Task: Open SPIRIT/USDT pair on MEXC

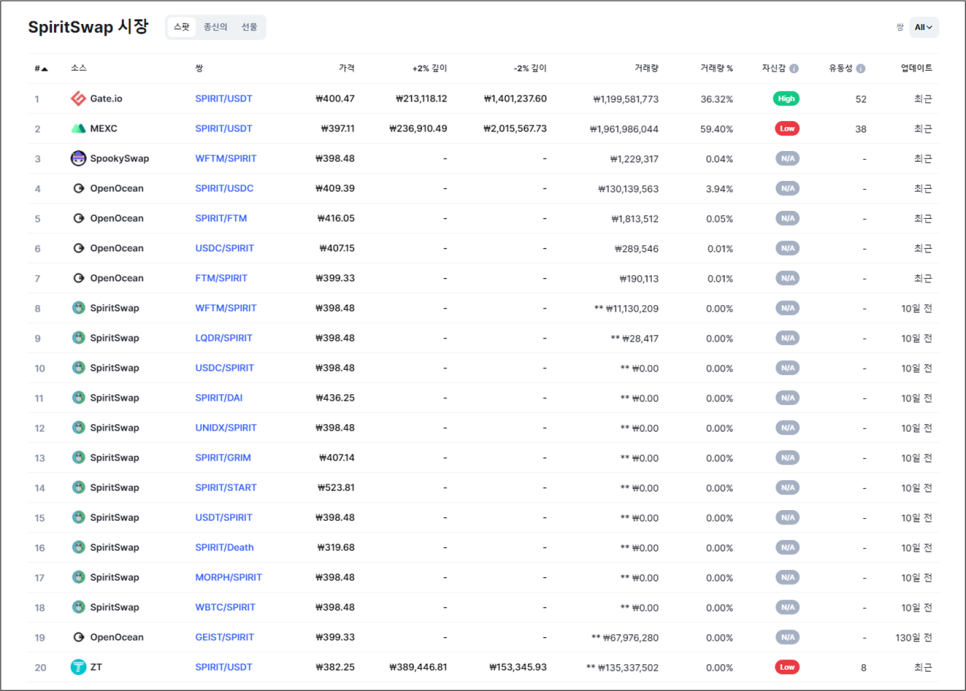Action: point(224,129)
